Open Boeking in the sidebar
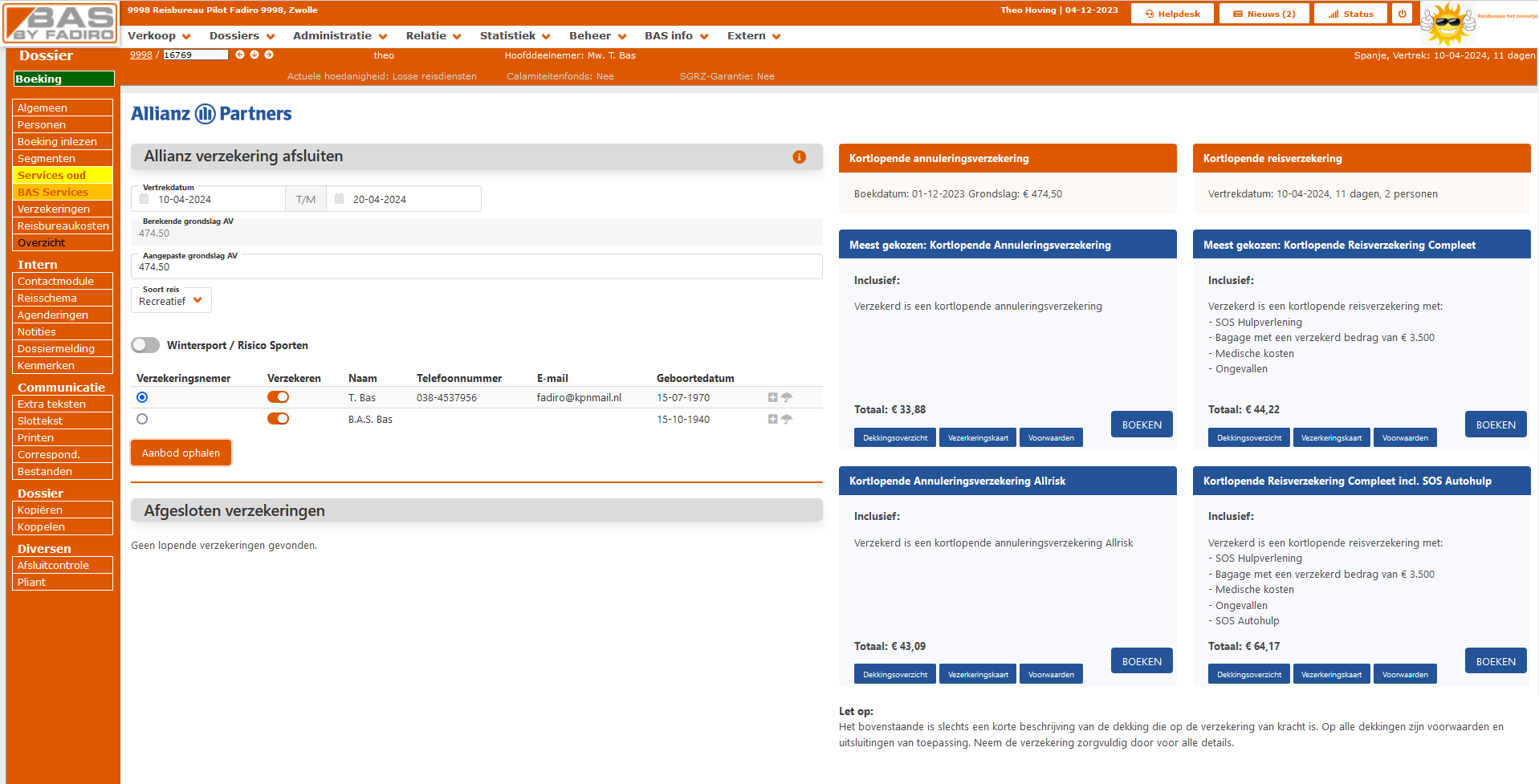1539x784 pixels. tap(64, 79)
